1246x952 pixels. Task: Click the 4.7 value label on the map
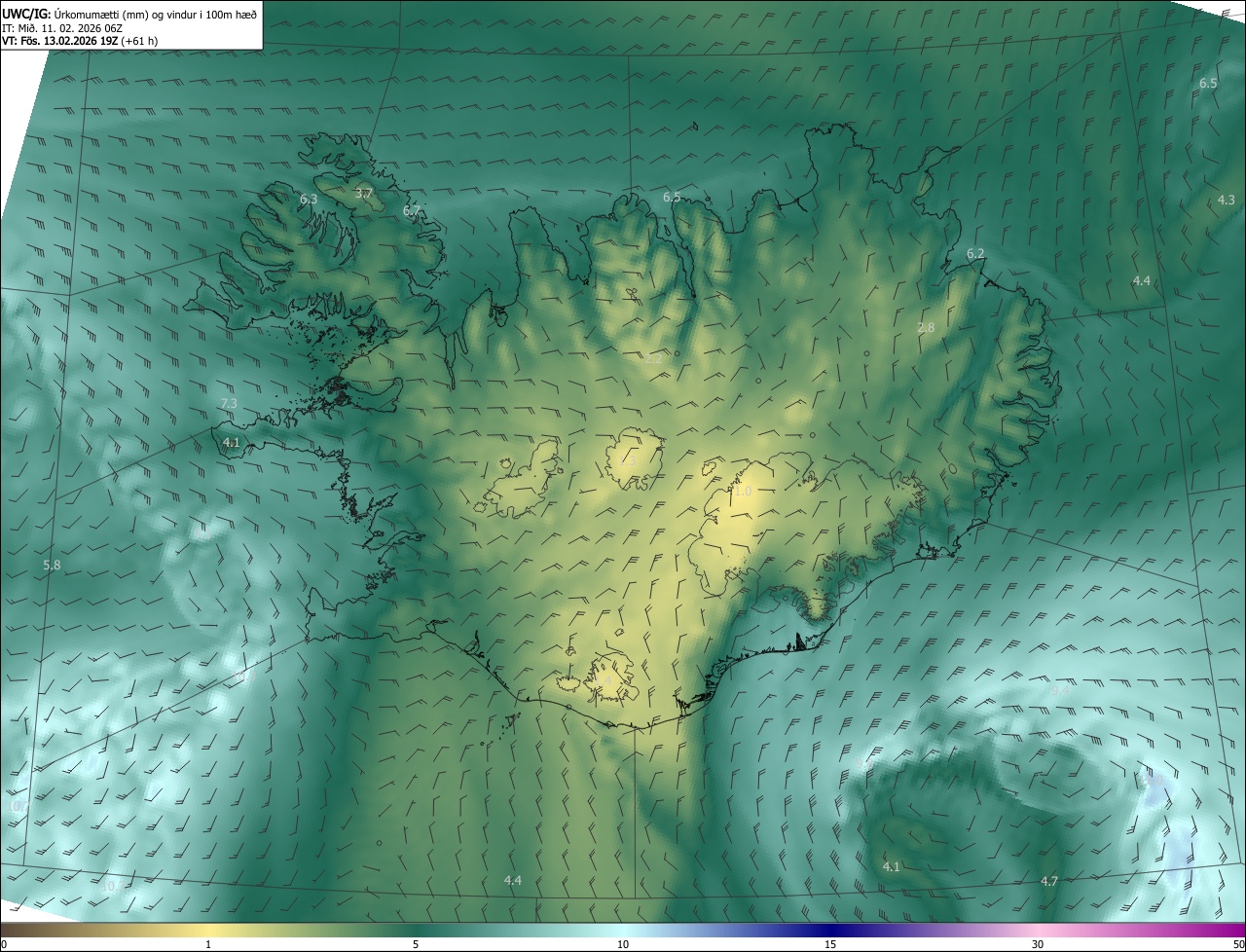coord(1049,881)
